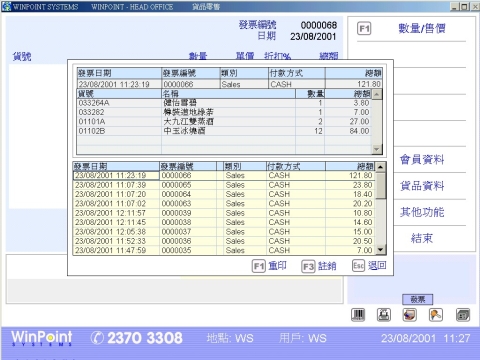This screenshot has width=480, height=360.
Task: Click the printer icon in the bottom toolbar
Action: point(384,315)
